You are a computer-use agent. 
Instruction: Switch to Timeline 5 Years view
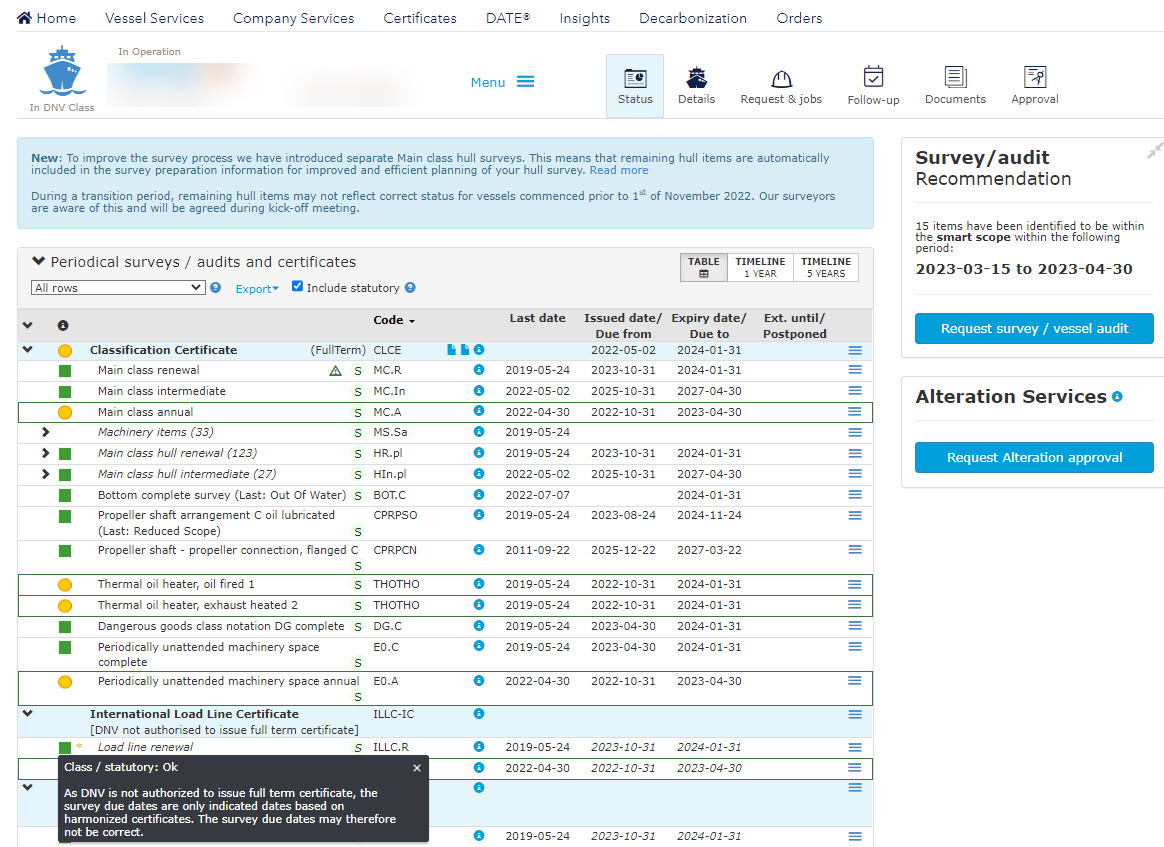coord(825,267)
